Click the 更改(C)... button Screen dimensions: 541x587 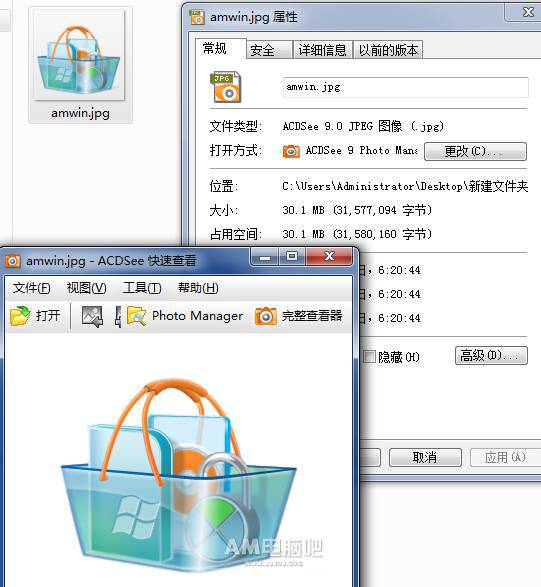point(475,151)
